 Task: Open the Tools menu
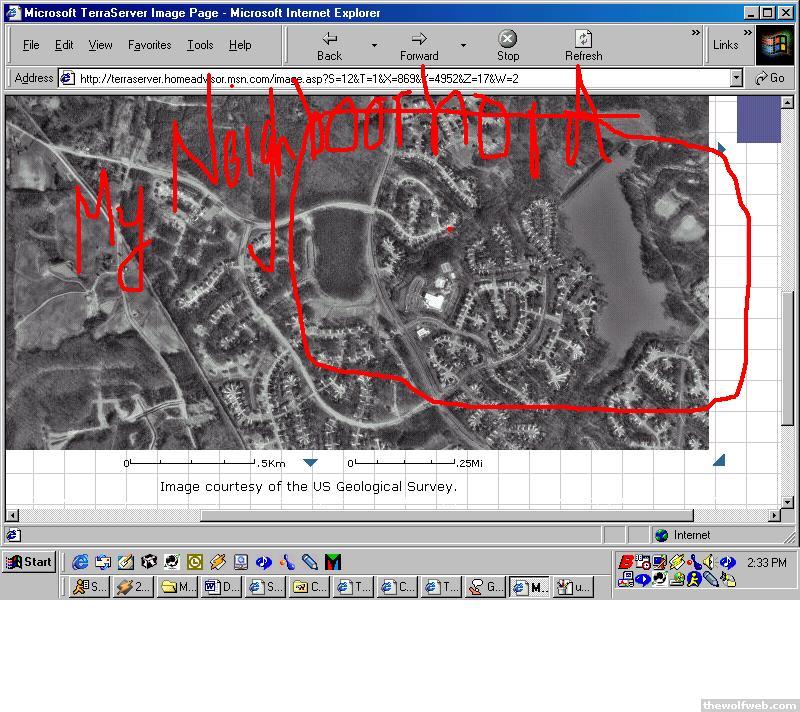200,45
